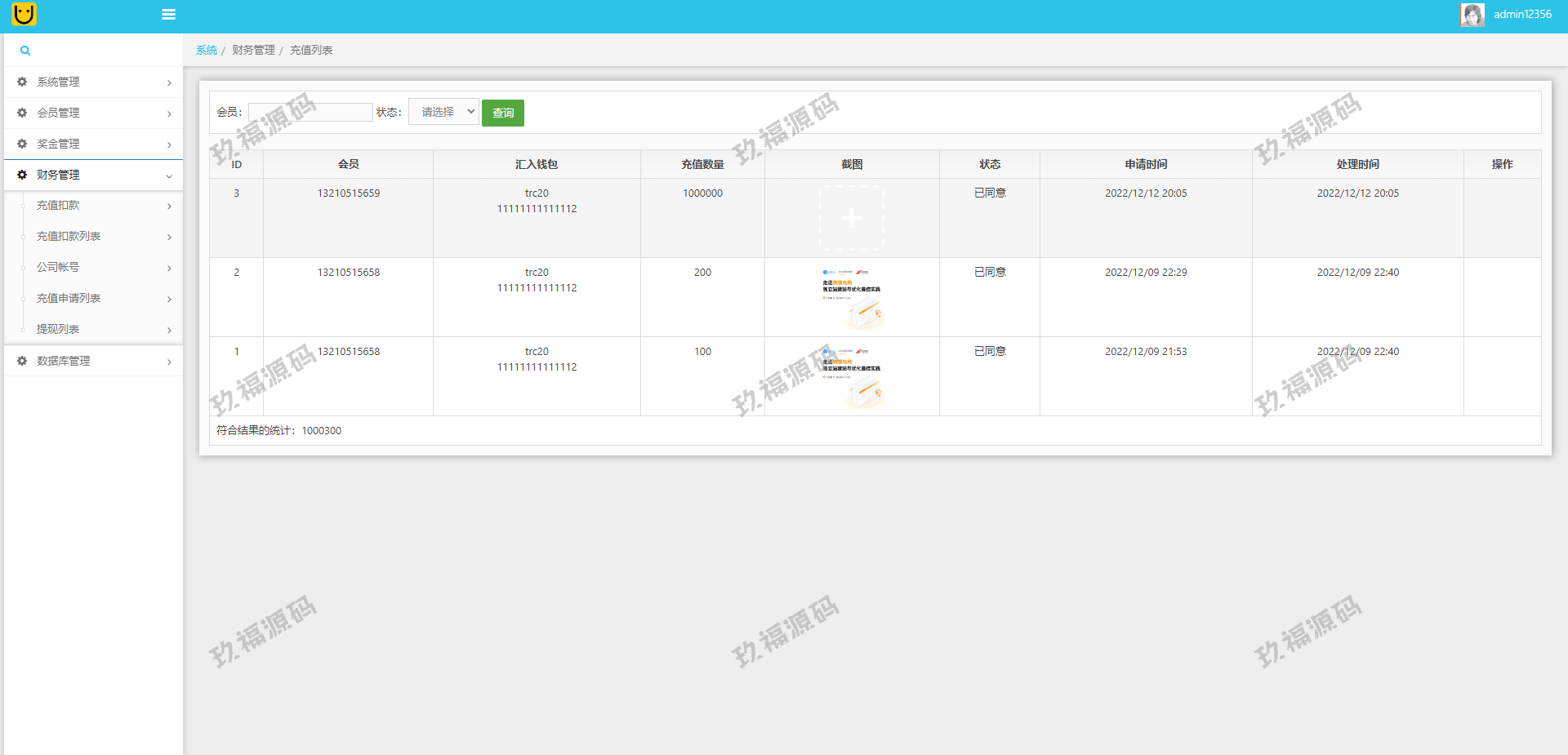The width and height of the screenshot is (1568, 755).
Task: Follow the 系统 breadcrumb link
Action: (x=207, y=51)
